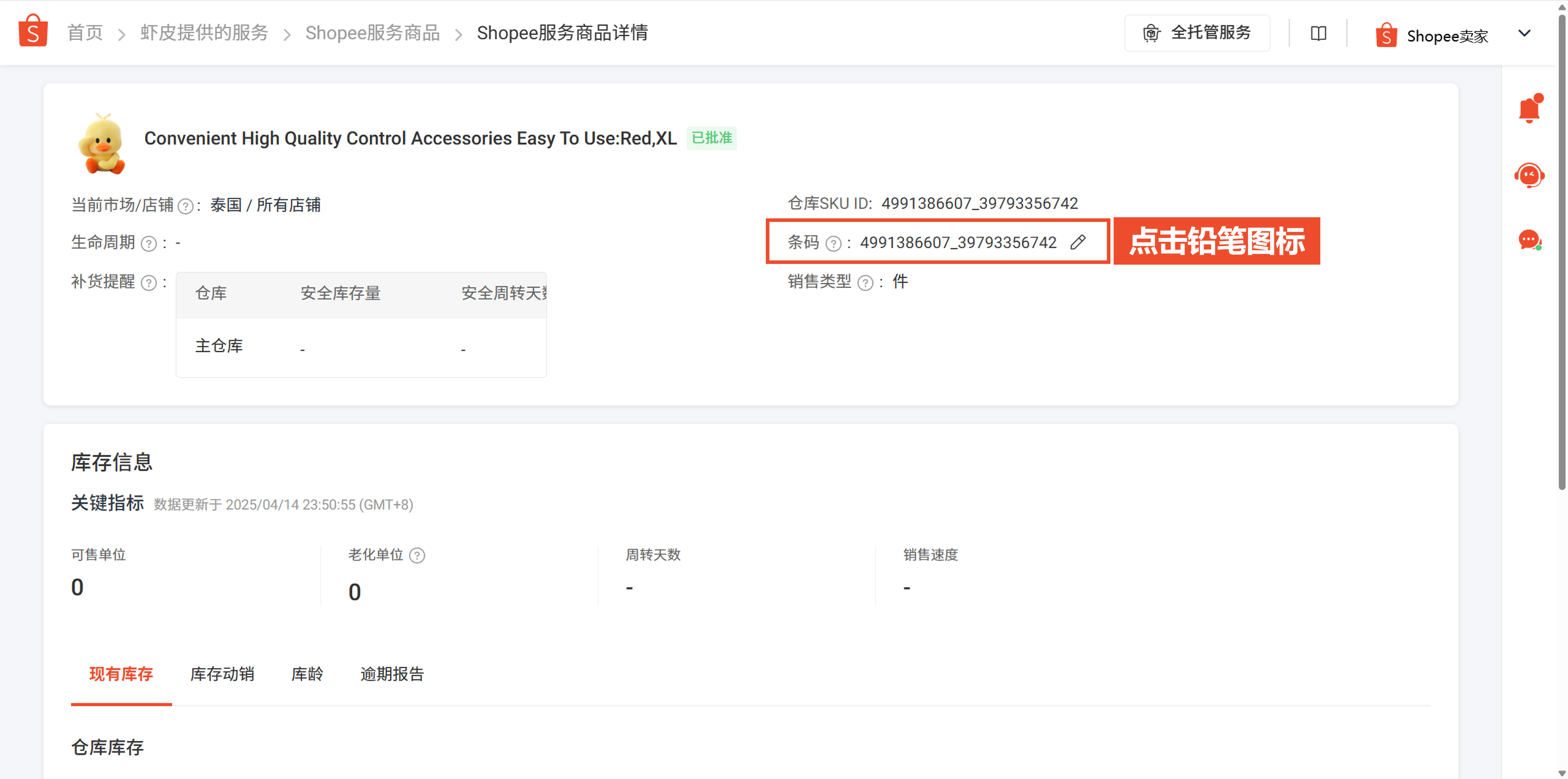Click the 安全库存量 column header

(x=340, y=294)
